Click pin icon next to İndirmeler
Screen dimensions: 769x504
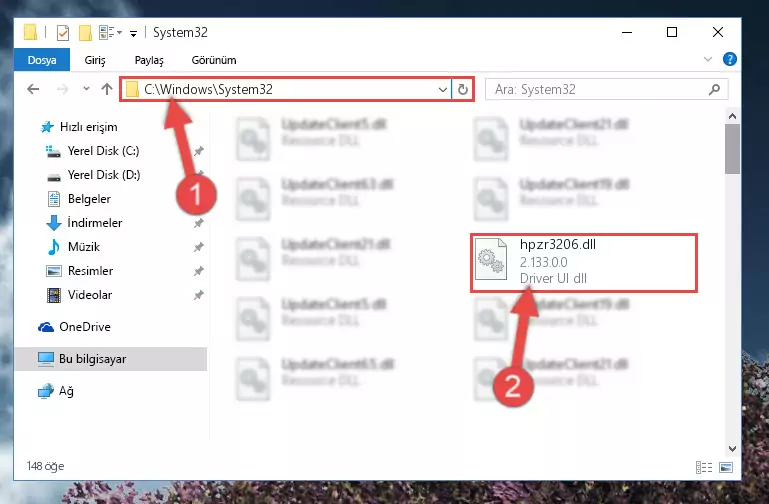pyautogui.click(x=199, y=223)
